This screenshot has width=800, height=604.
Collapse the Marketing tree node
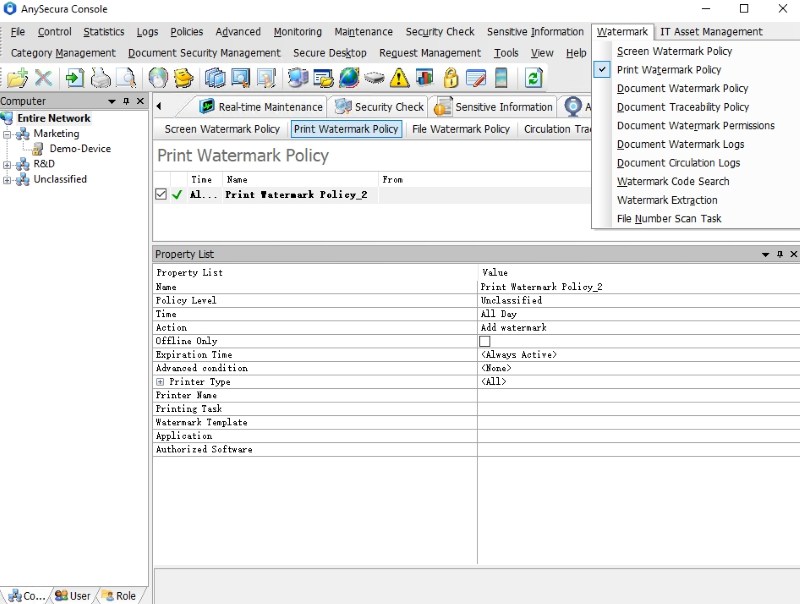click(8, 134)
